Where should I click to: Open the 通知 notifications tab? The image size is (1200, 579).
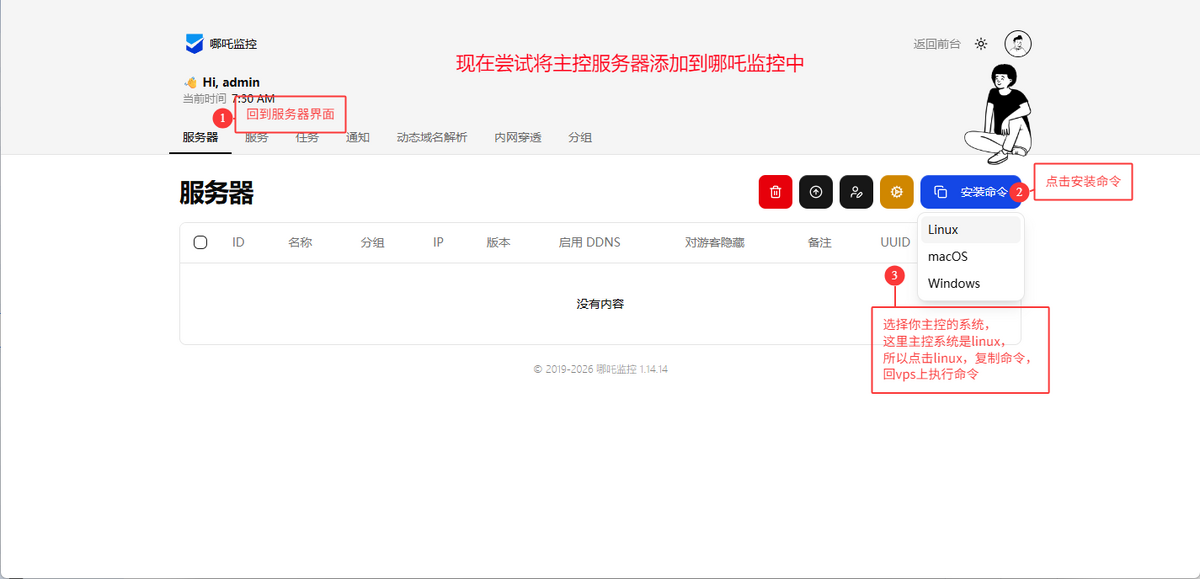(358, 138)
